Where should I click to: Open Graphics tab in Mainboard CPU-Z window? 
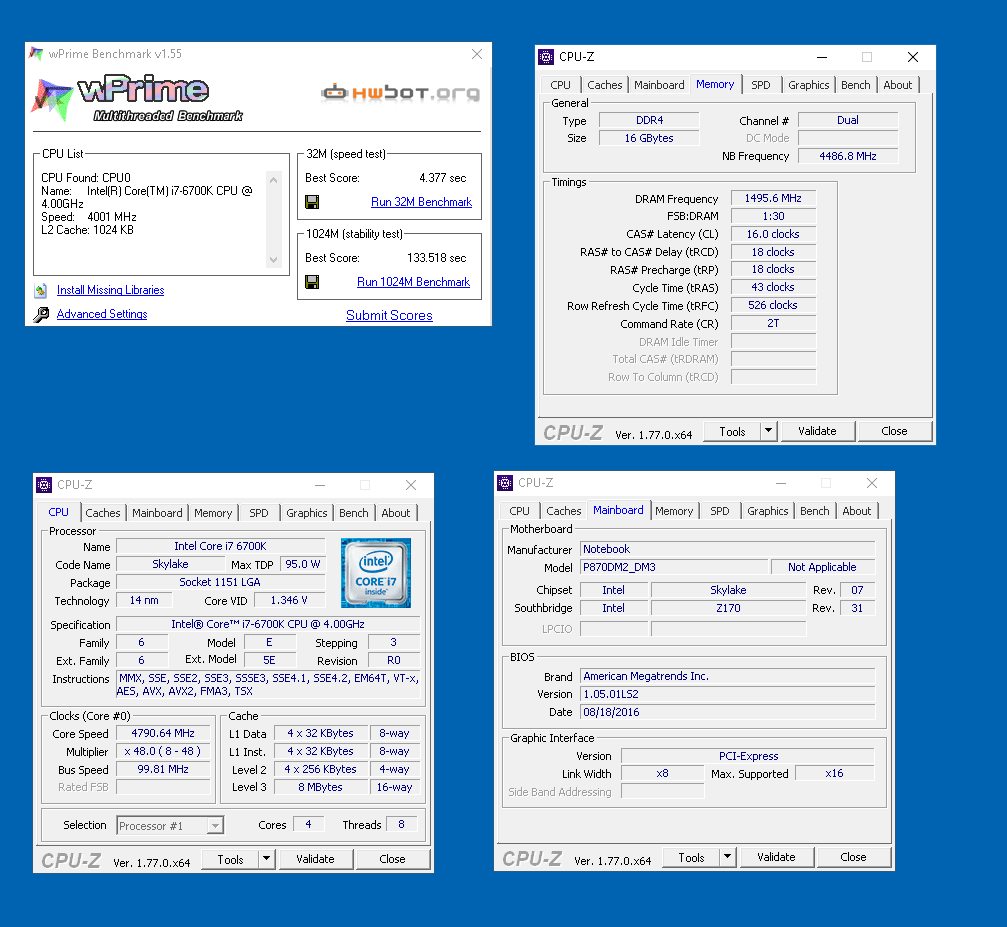[767, 511]
